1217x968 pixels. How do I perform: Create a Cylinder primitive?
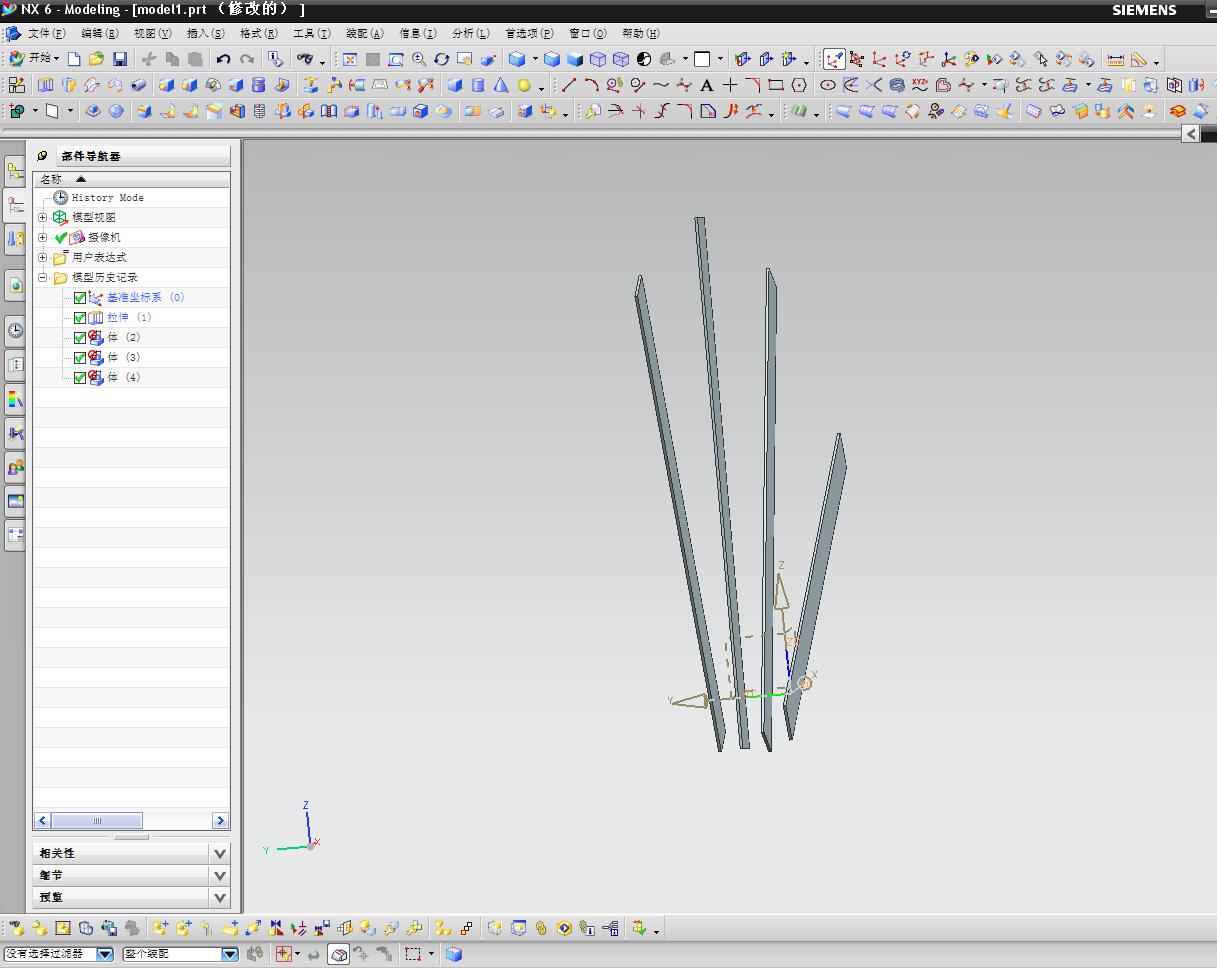478,85
